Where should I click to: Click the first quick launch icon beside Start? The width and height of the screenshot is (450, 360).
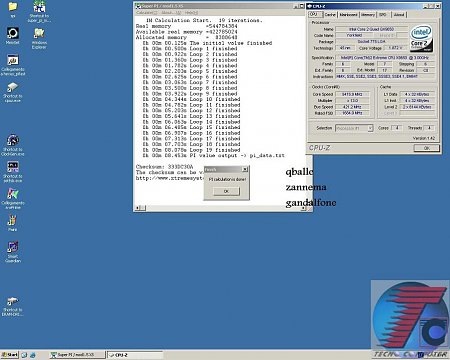click(x=24, y=355)
